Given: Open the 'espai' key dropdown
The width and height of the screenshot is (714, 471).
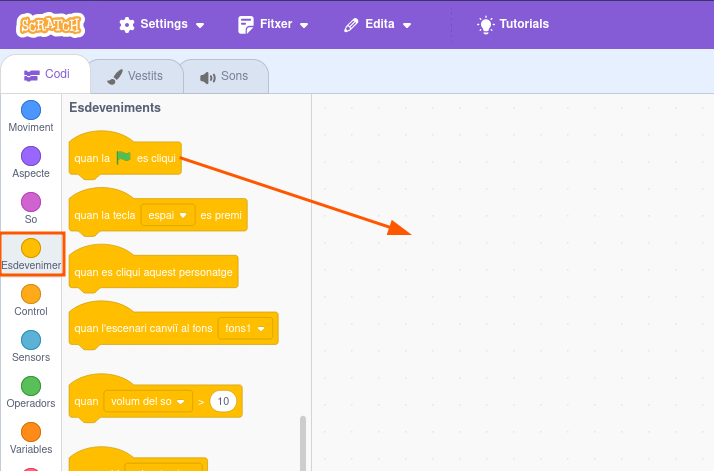Looking at the screenshot, I should (168, 215).
